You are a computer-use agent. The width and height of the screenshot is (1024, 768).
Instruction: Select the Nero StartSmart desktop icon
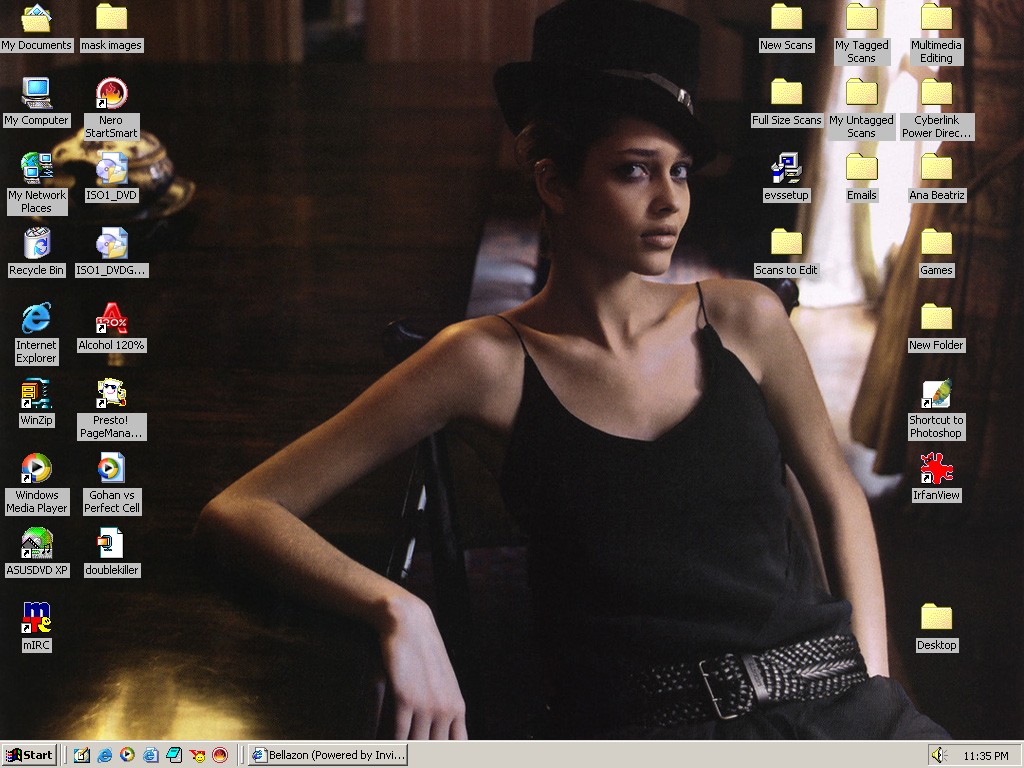pos(111,94)
